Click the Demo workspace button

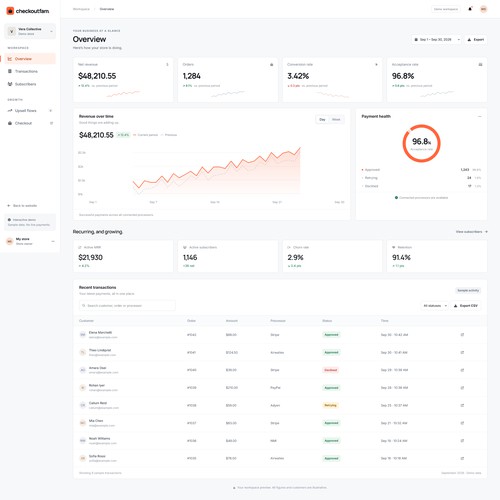tap(446, 9)
